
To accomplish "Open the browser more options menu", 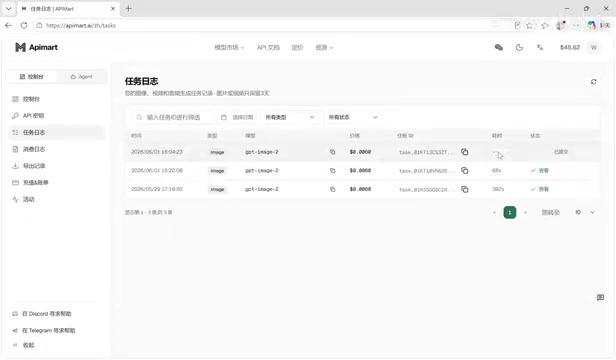I will point(576,26).
